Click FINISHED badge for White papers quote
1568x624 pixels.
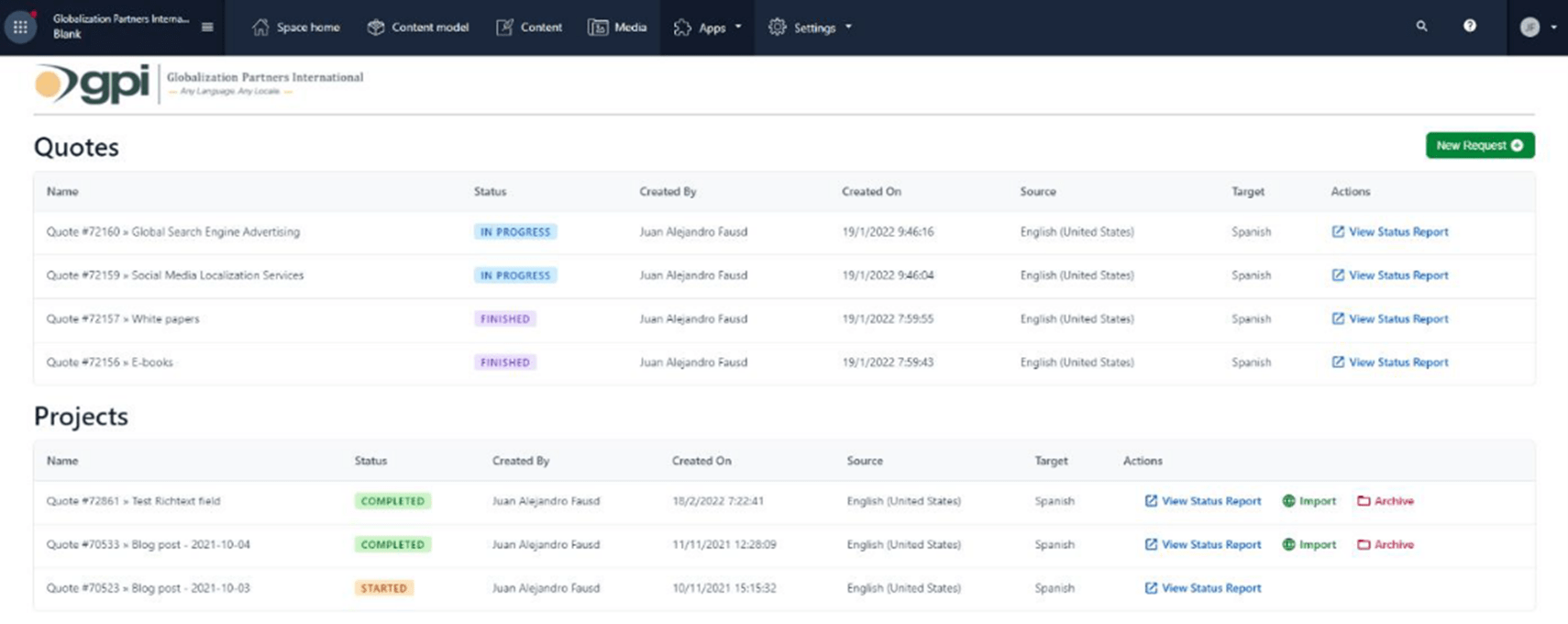click(505, 318)
